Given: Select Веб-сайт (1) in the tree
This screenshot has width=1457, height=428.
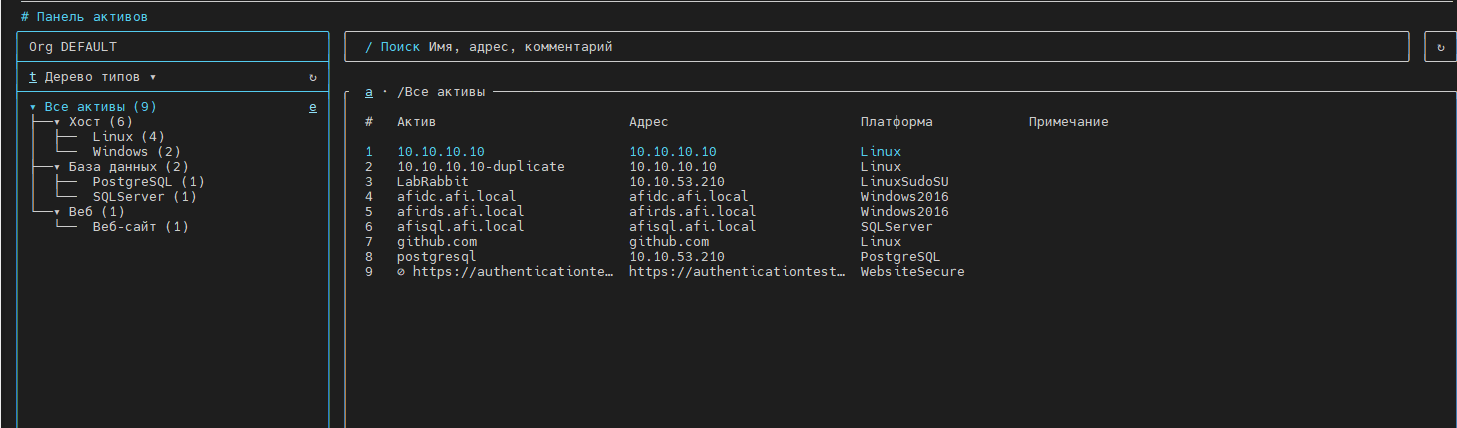Looking at the screenshot, I should click(140, 227).
